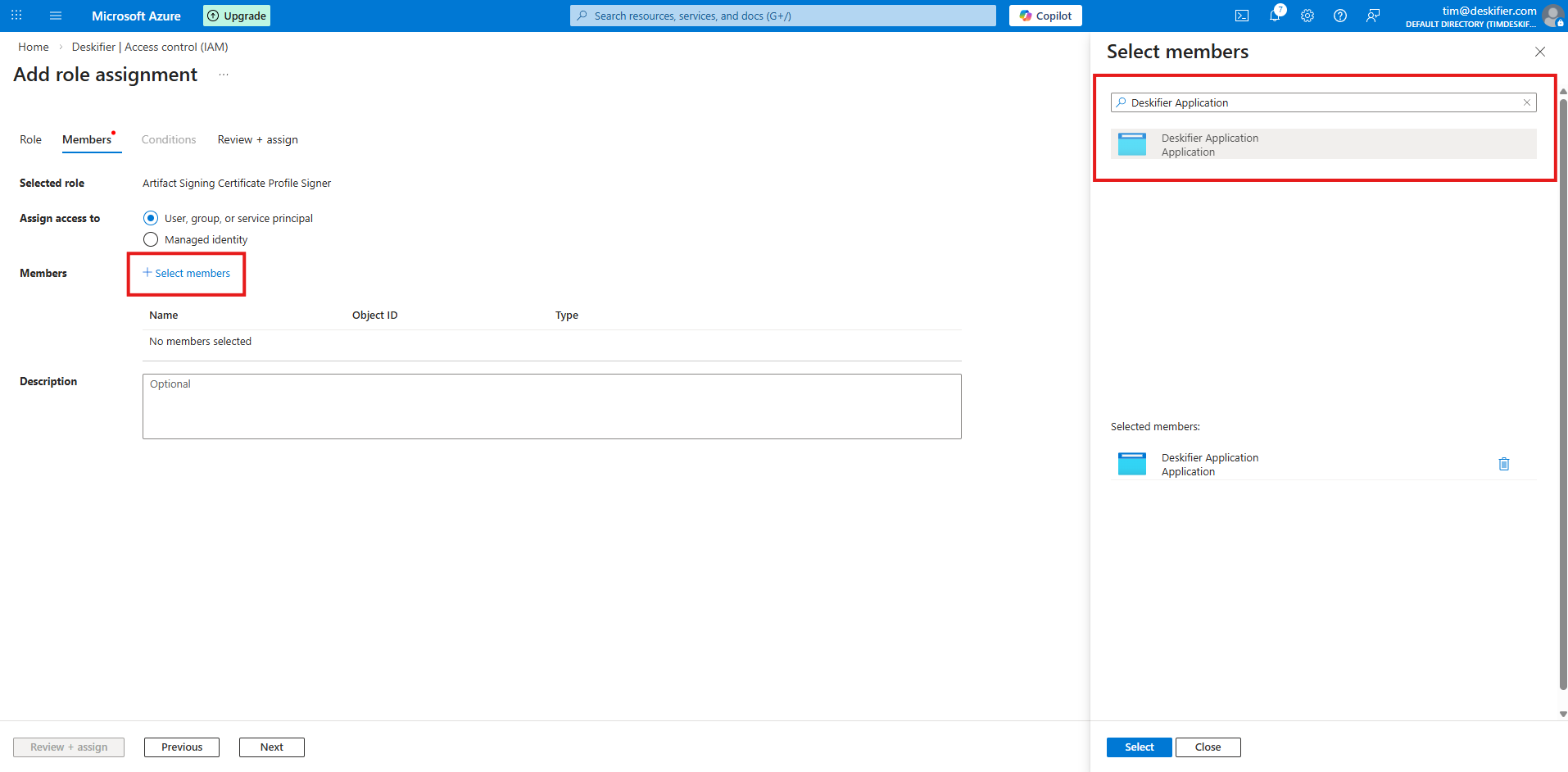Click the Close button in panel

[x=1208, y=747]
